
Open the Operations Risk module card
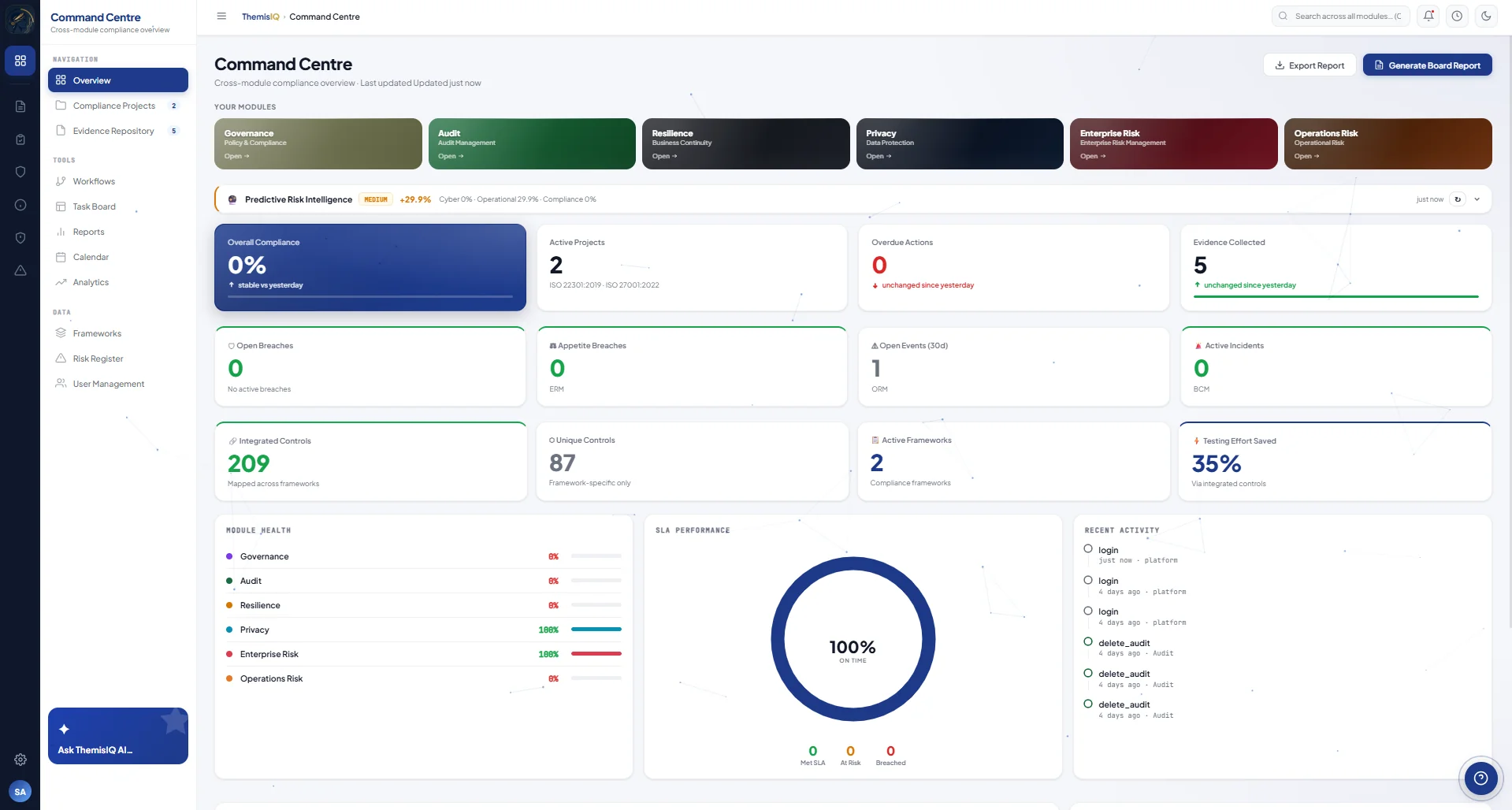[1388, 143]
